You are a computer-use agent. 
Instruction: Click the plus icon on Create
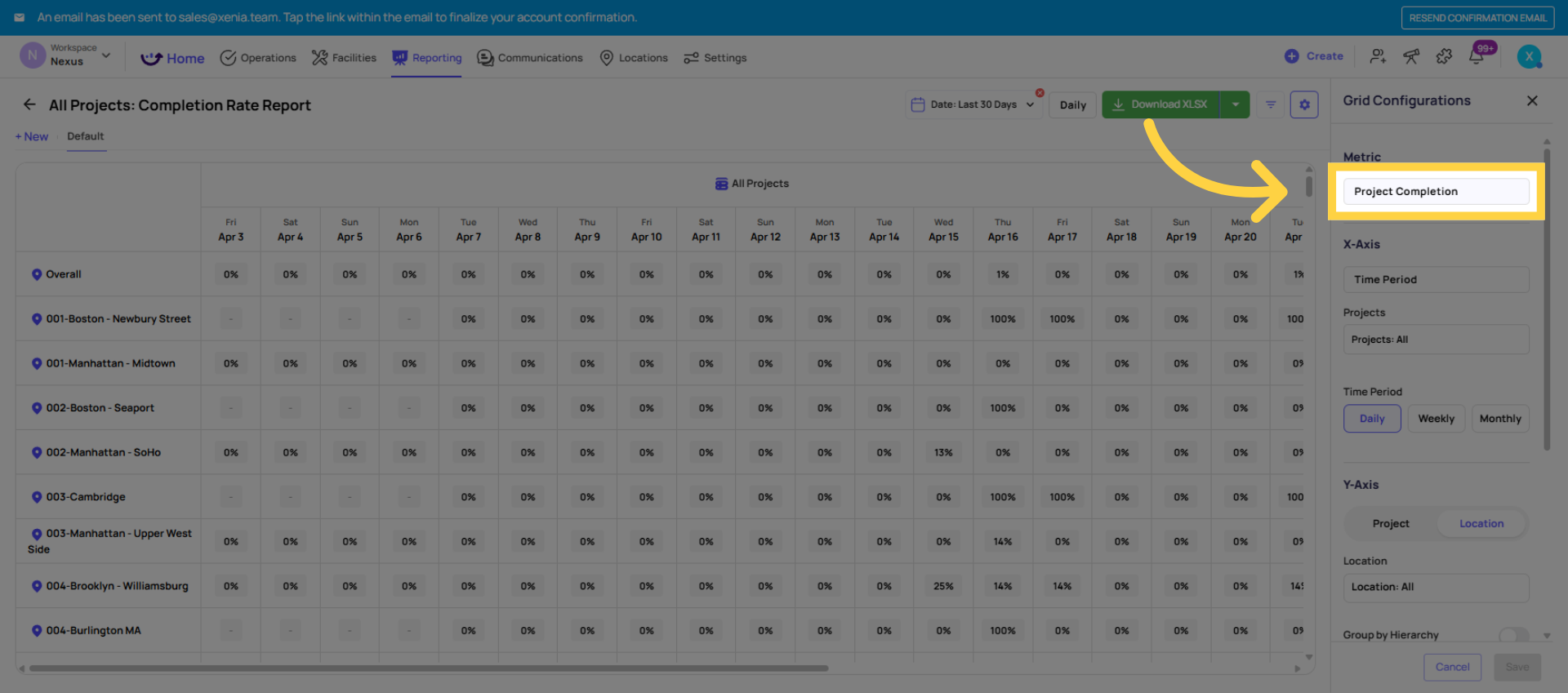pyautogui.click(x=1291, y=56)
